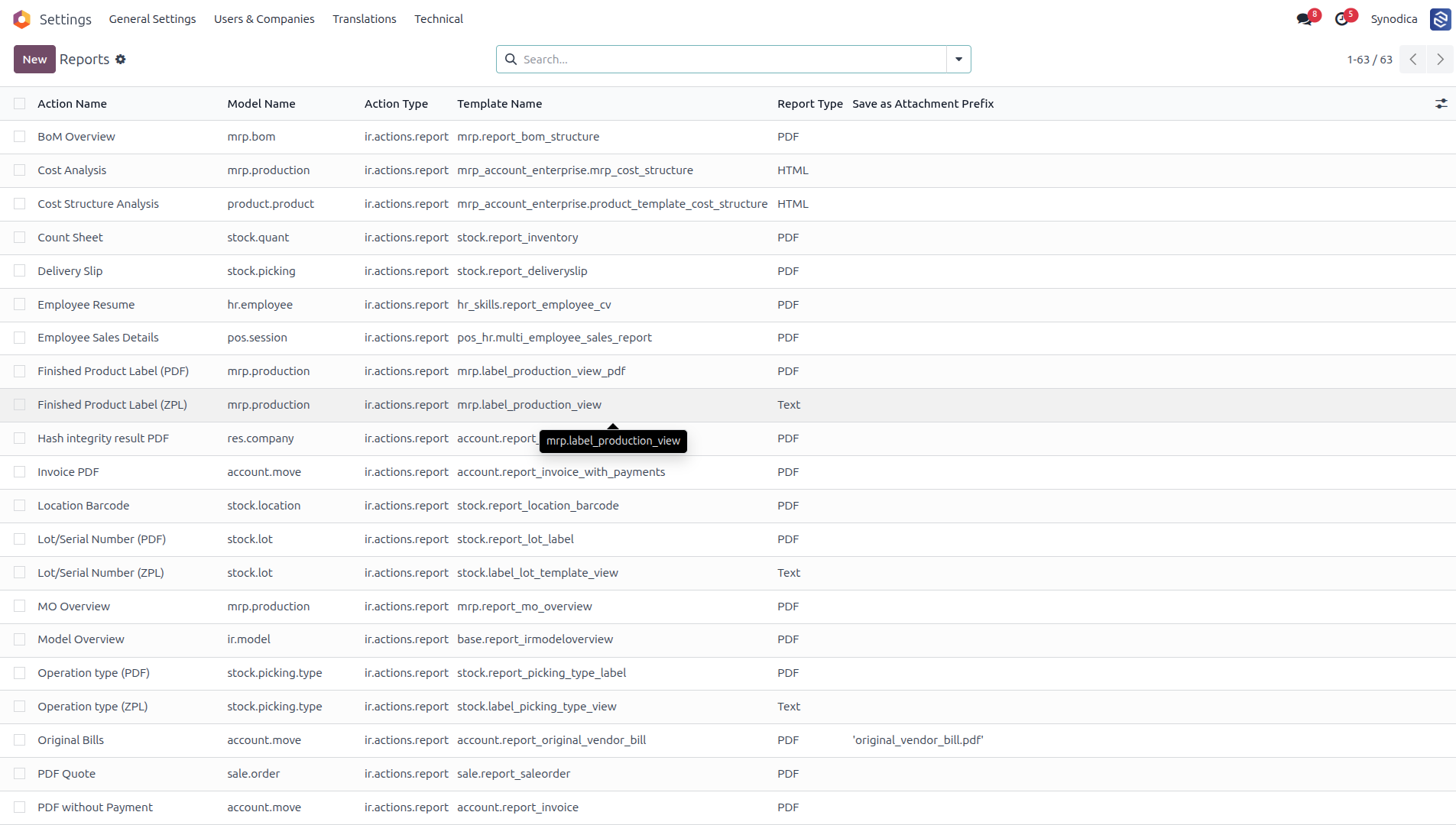This screenshot has width=1456, height=825.
Task: Click res.company model cell
Action: pos(260,438)
